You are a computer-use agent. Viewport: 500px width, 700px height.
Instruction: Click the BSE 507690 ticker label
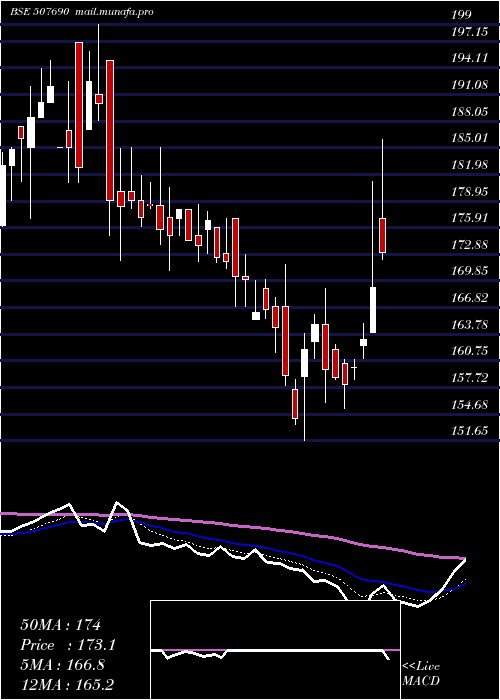coord(39,12)
